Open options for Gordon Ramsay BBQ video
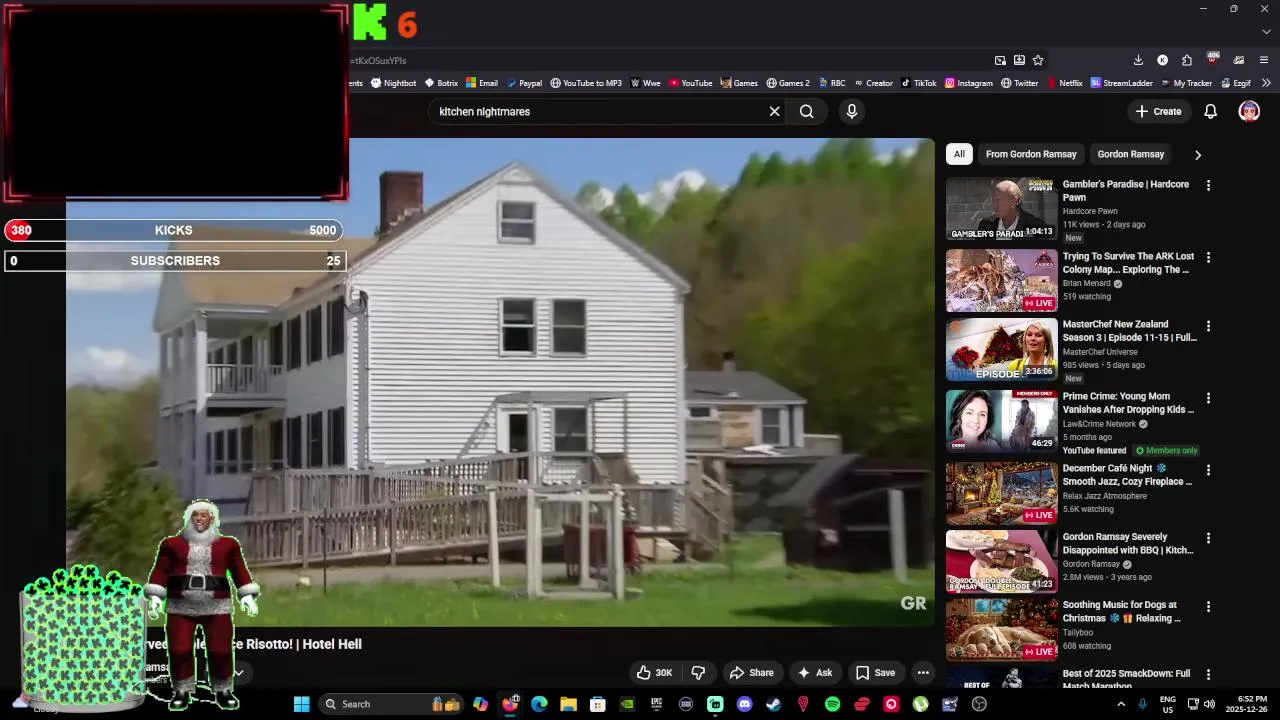This screenshot has width=1280, height=720. coord(1208,538)
